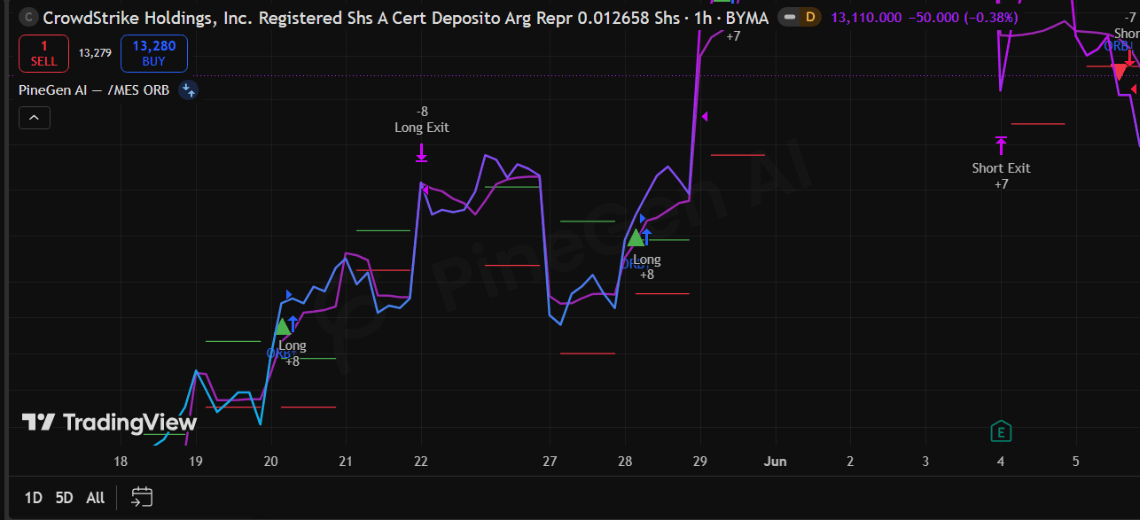Click the 13,279 spread value

95,53
